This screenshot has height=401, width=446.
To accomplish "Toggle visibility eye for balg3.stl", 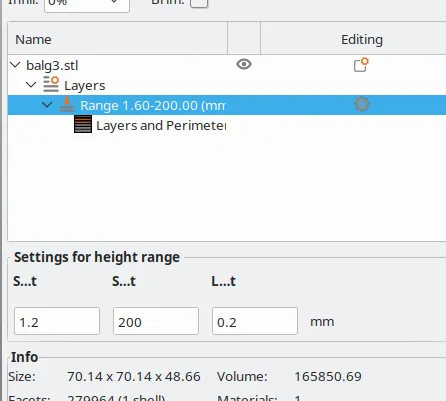I will 244,64.
